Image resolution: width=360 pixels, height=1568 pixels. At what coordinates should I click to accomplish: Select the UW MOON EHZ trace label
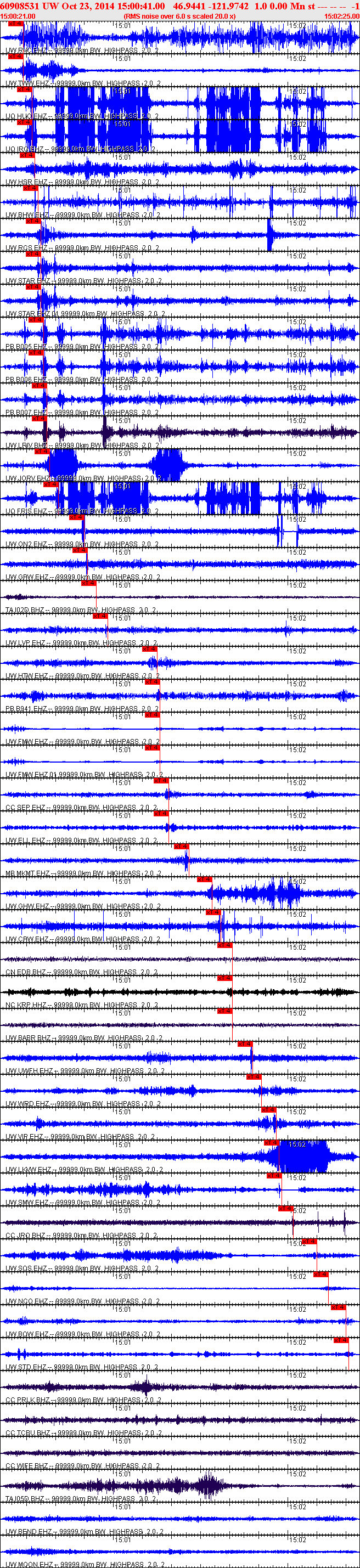(85, 1564)
